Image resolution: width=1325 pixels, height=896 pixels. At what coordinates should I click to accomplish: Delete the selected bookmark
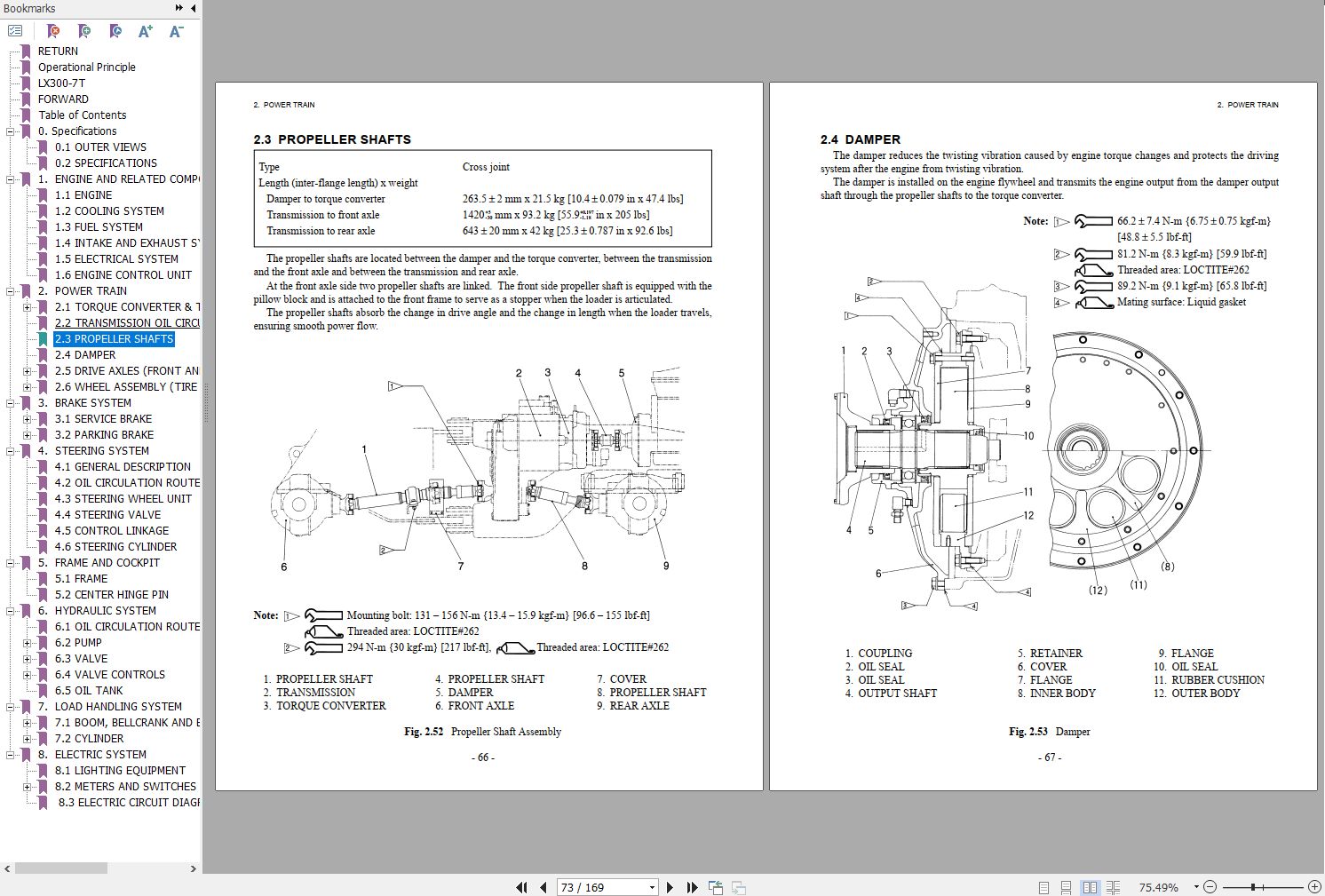coord(53,30)
